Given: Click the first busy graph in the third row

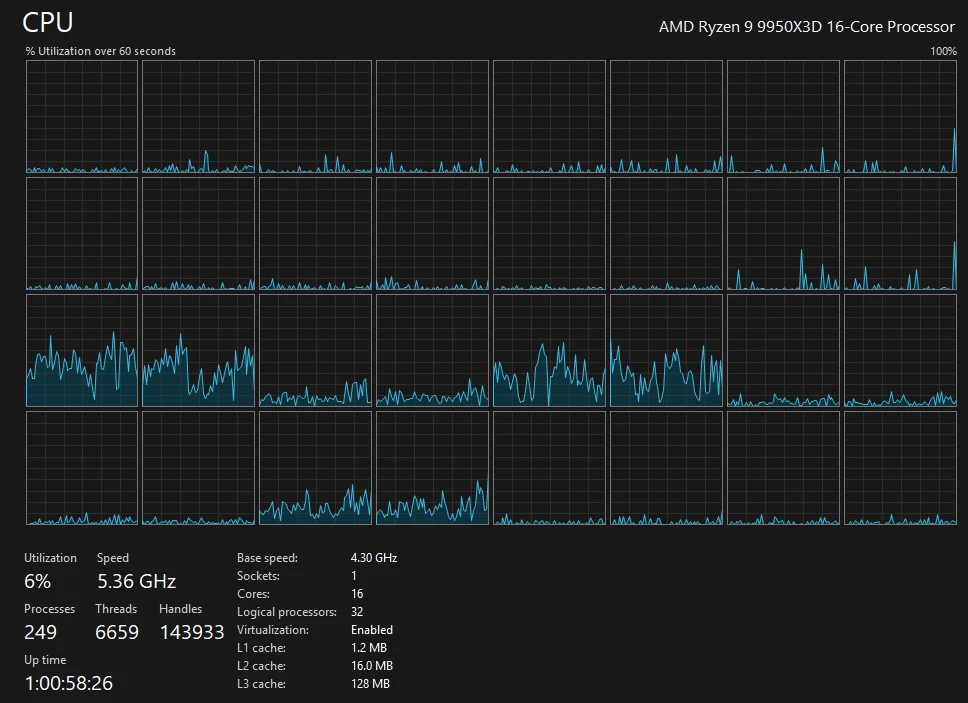Looking at the screenshot, I should click(81, 351).
